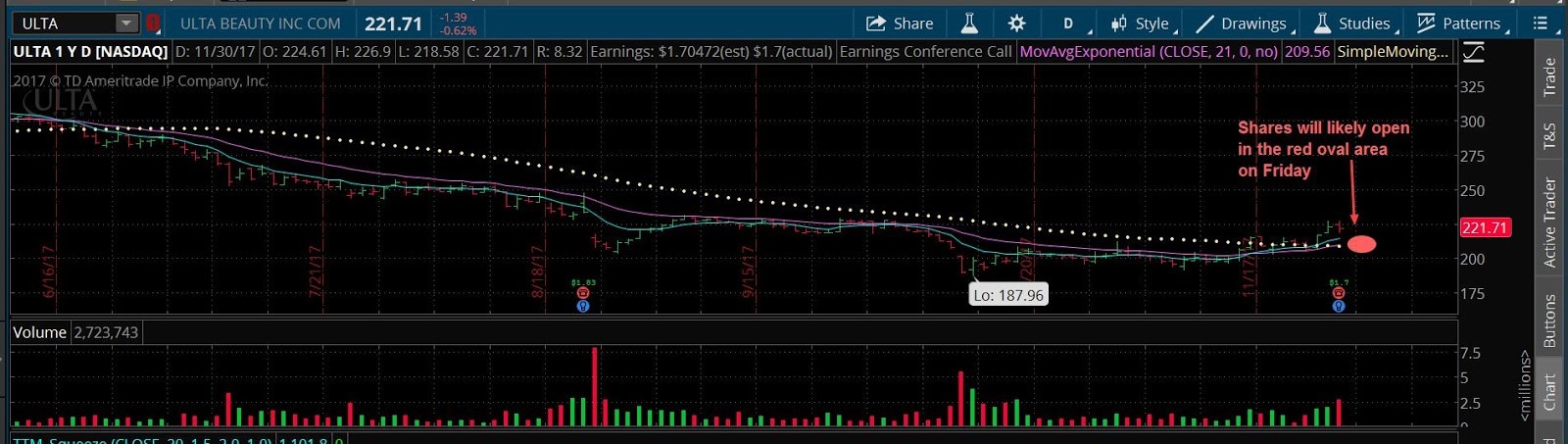
Task: Click the -0.62% change value
Action: pos(458,30)
